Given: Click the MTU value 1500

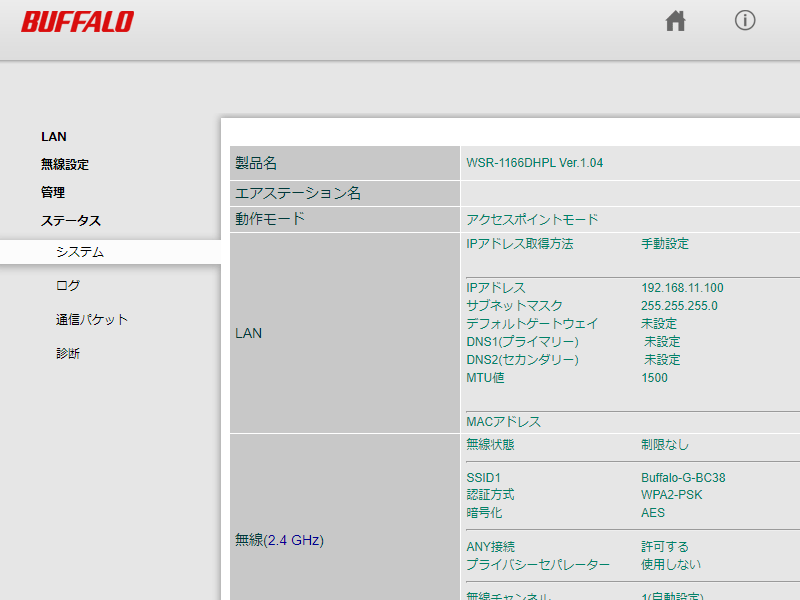Looking at the screenshot, I should [654, 378].
